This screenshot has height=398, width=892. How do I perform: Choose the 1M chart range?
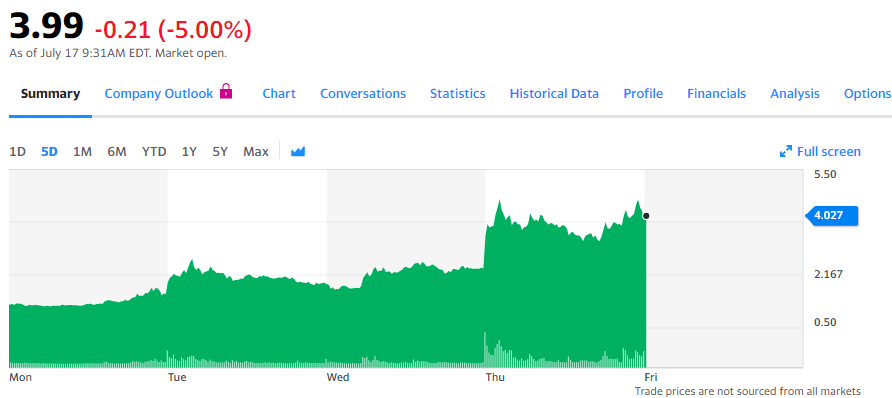tap(82, 152)
